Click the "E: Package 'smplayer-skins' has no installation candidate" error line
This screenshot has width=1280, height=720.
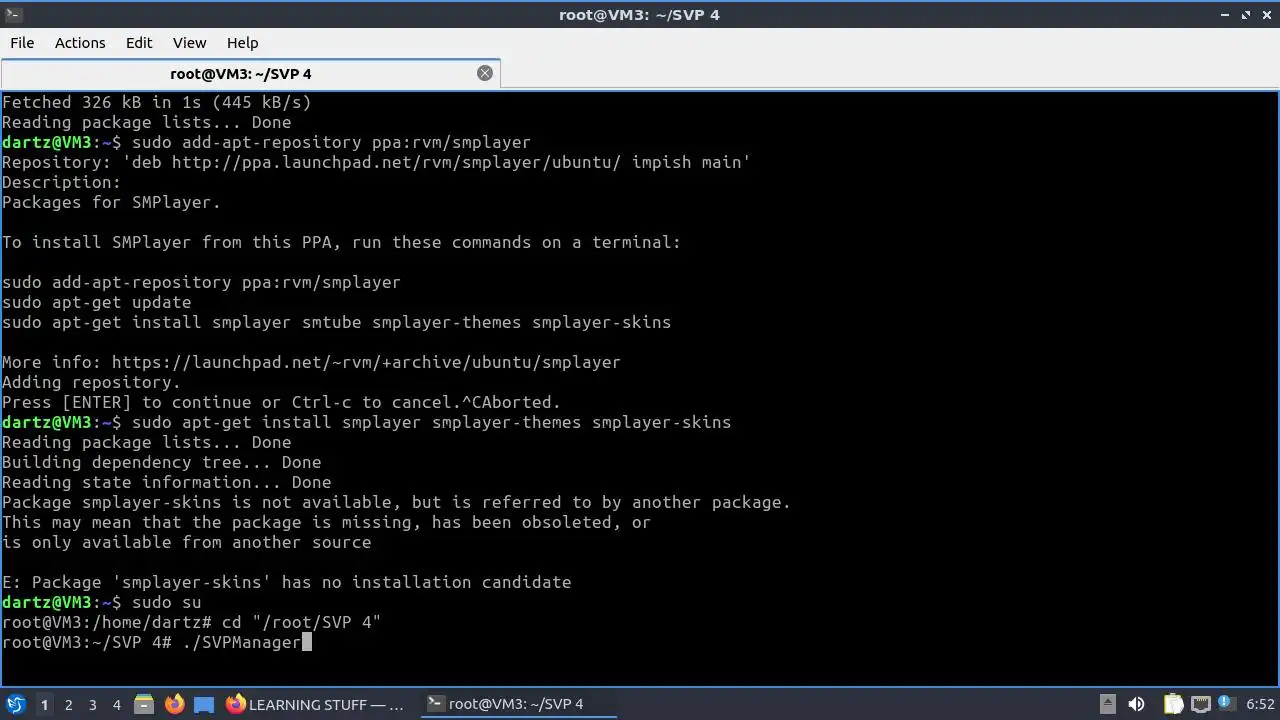pos(287,583)
